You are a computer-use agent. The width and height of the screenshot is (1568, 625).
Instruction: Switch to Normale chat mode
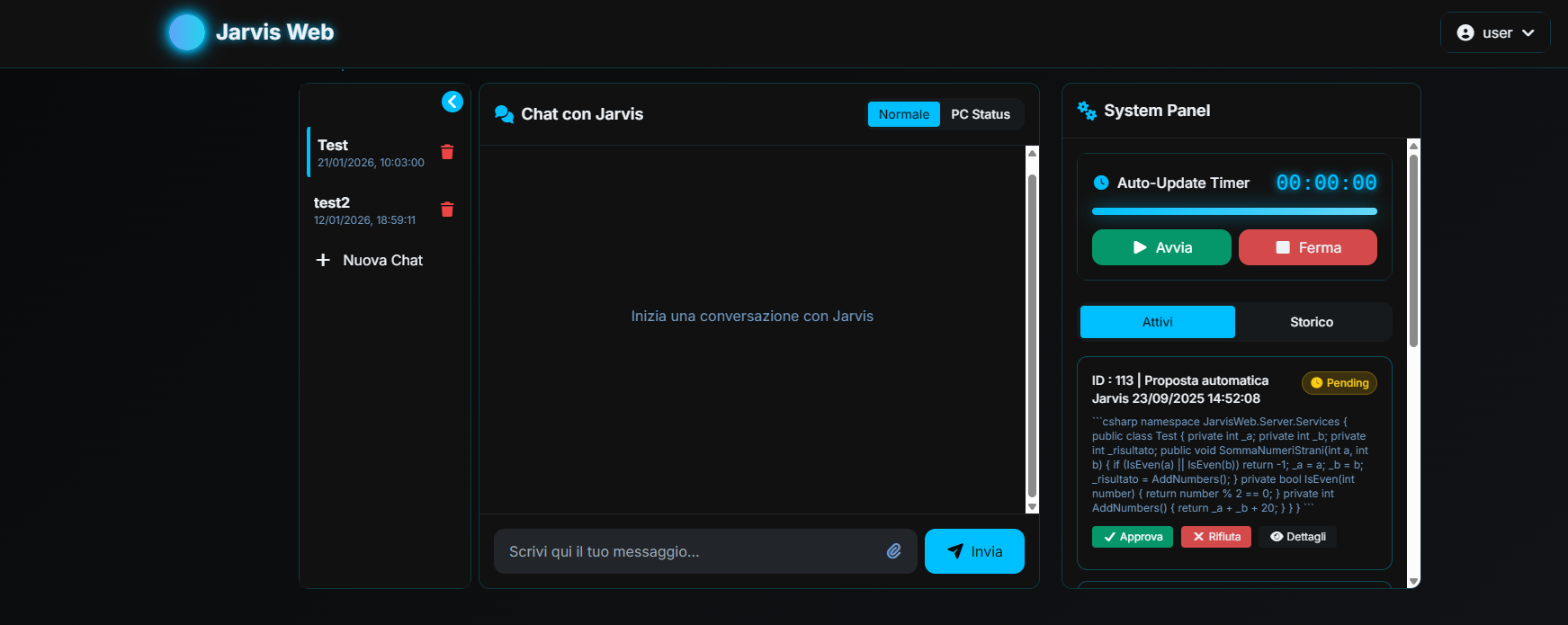(x=904, y=114)
